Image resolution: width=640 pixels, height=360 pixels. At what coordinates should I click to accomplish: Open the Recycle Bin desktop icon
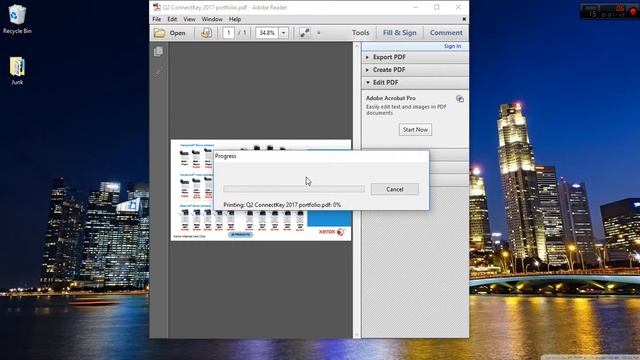17,19
